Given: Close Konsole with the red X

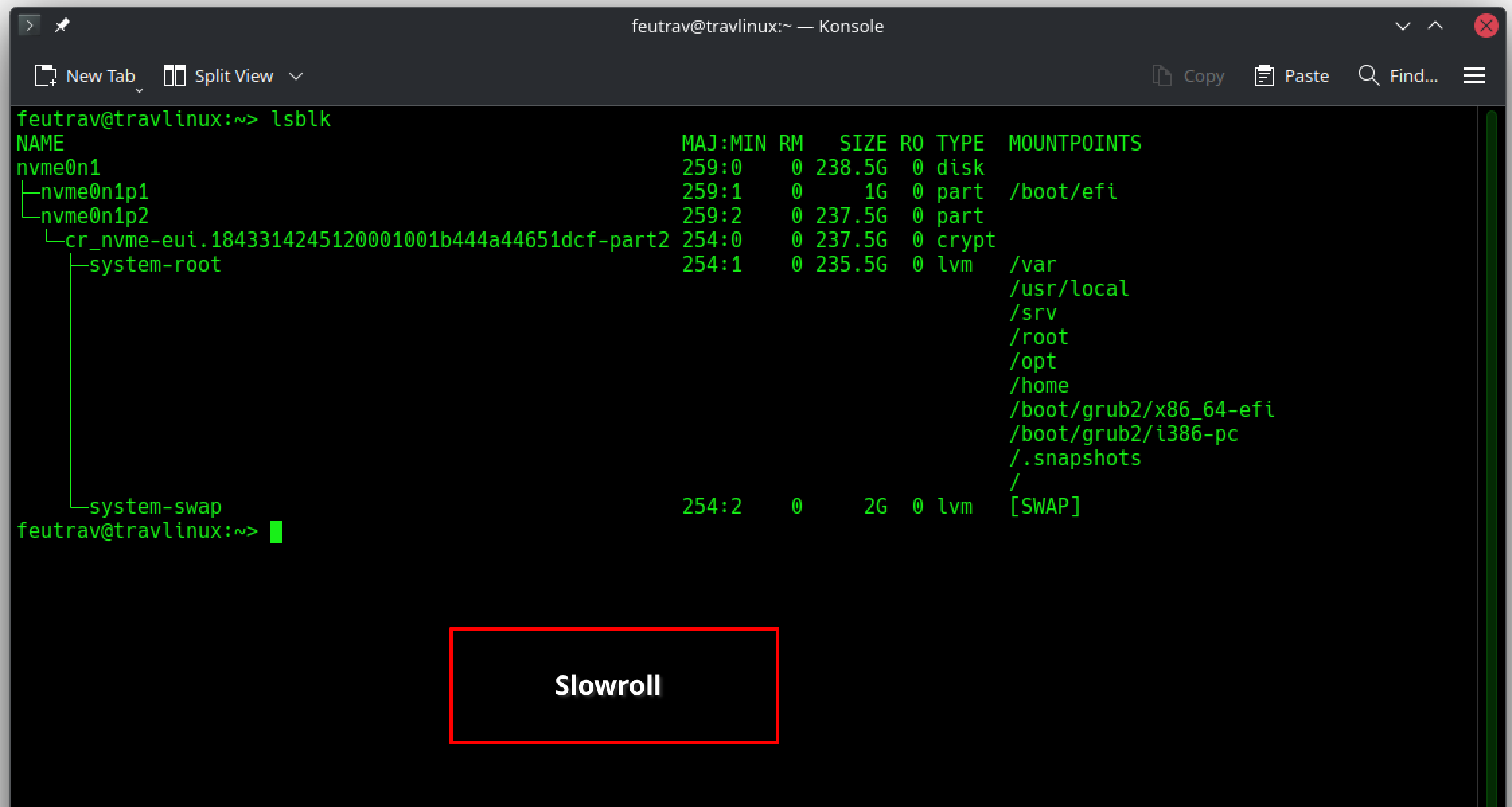Looking at the screenshot, I should [1485, 26].
